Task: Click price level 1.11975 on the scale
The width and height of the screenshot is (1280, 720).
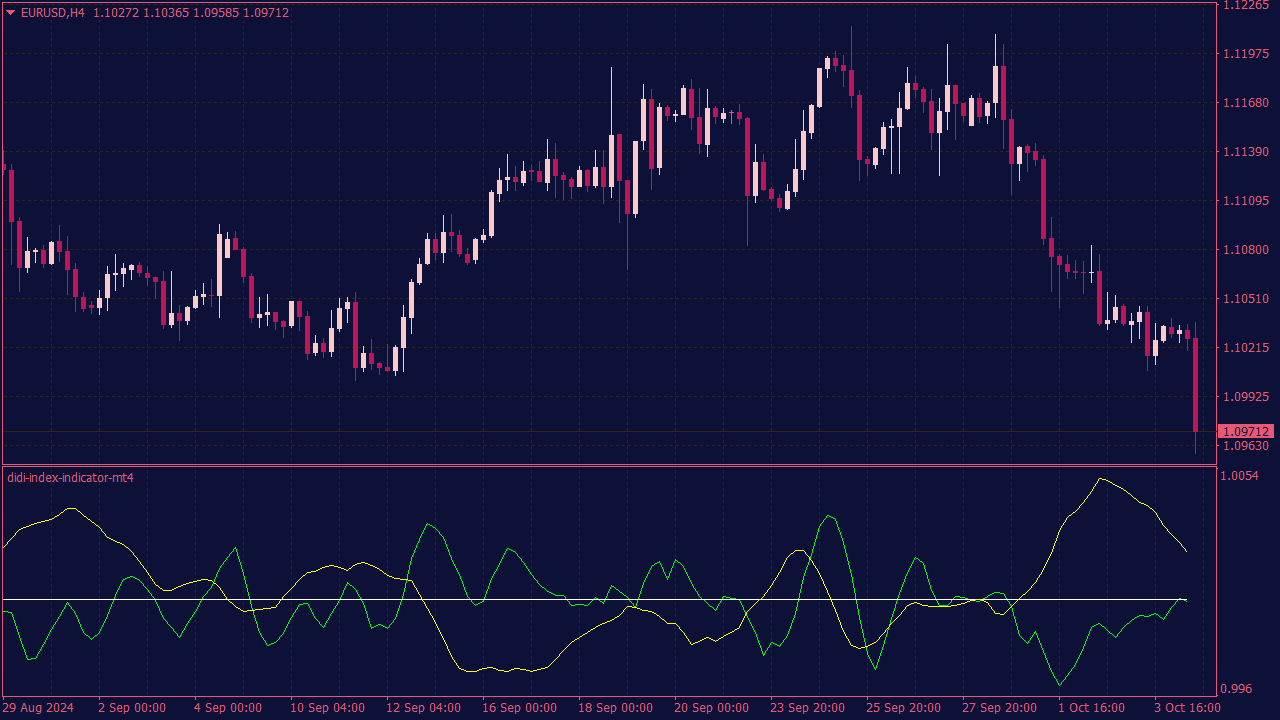Action: click(1247, 54)
